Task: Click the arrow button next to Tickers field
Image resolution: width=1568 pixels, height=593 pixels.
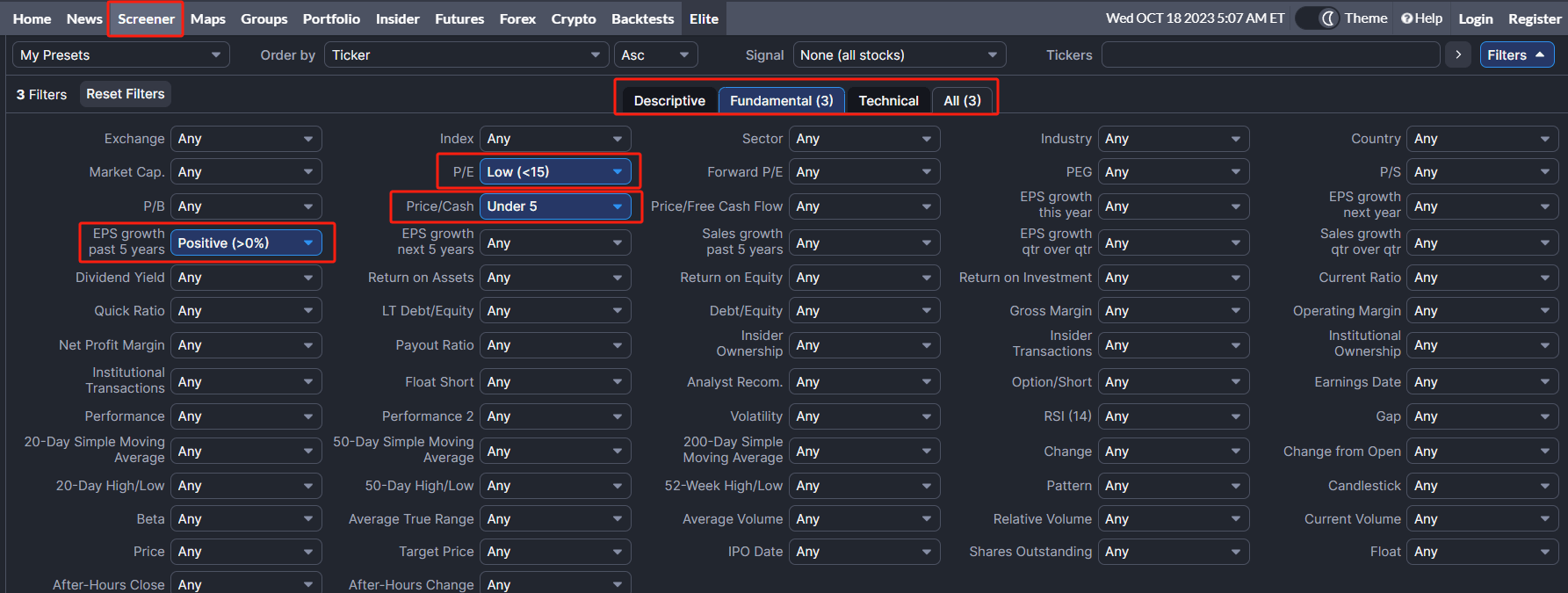Action: click(1457, 54)
